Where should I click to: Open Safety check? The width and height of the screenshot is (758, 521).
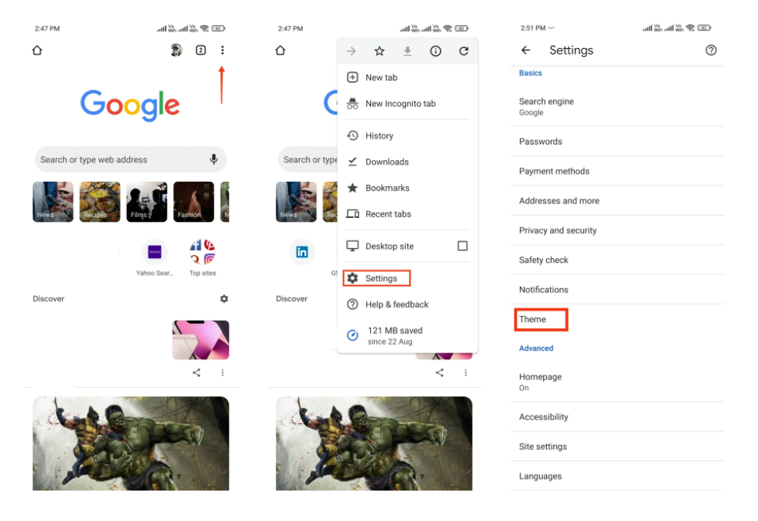pyautogui.click(x=617, y=260)
